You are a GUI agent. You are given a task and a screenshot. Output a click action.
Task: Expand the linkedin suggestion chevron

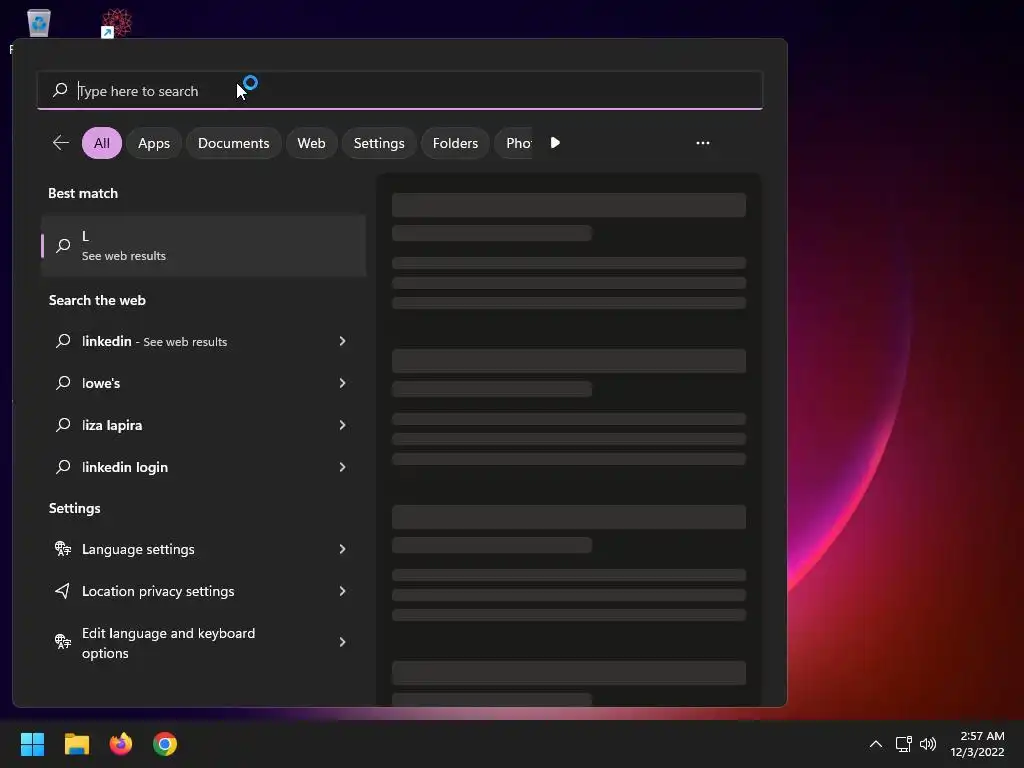pos(342,341)
